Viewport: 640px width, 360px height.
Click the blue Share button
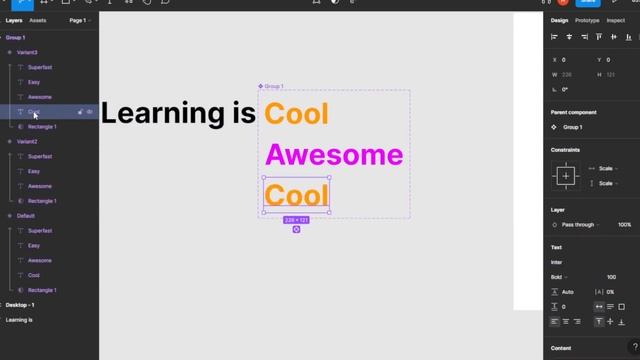[588, 3]
